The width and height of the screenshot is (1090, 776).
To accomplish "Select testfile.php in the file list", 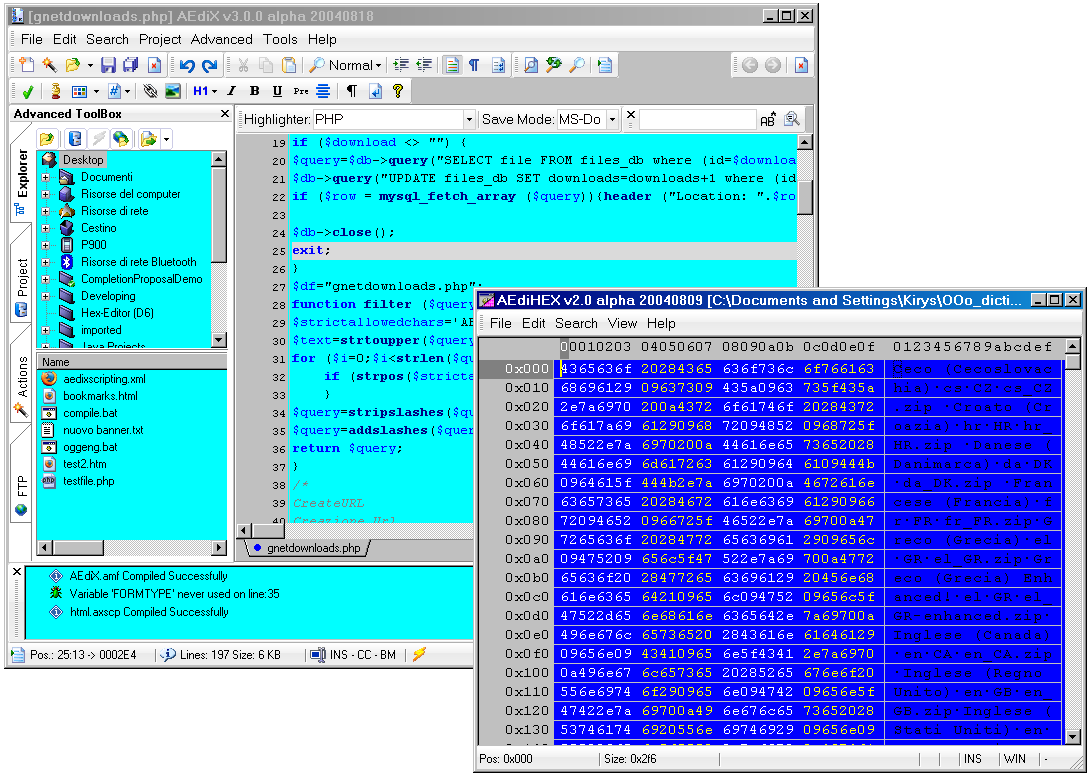I will click(88, 481).
